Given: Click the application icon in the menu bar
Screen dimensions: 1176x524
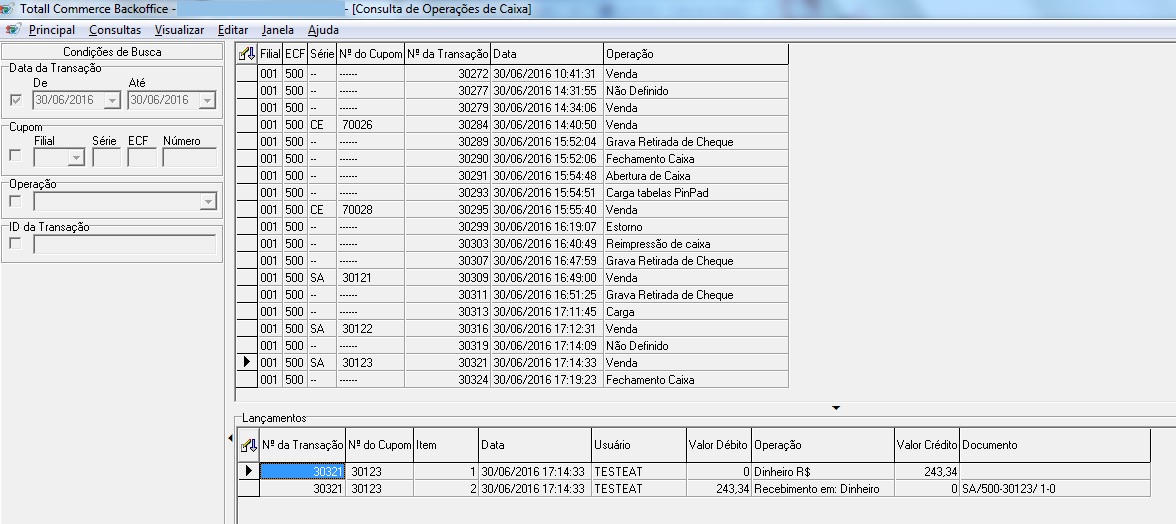Looking at the screenshot, I should click(13, 30).
